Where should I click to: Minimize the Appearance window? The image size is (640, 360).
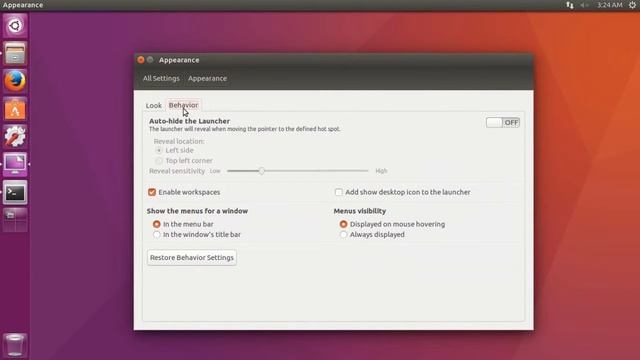coord(150,60)
